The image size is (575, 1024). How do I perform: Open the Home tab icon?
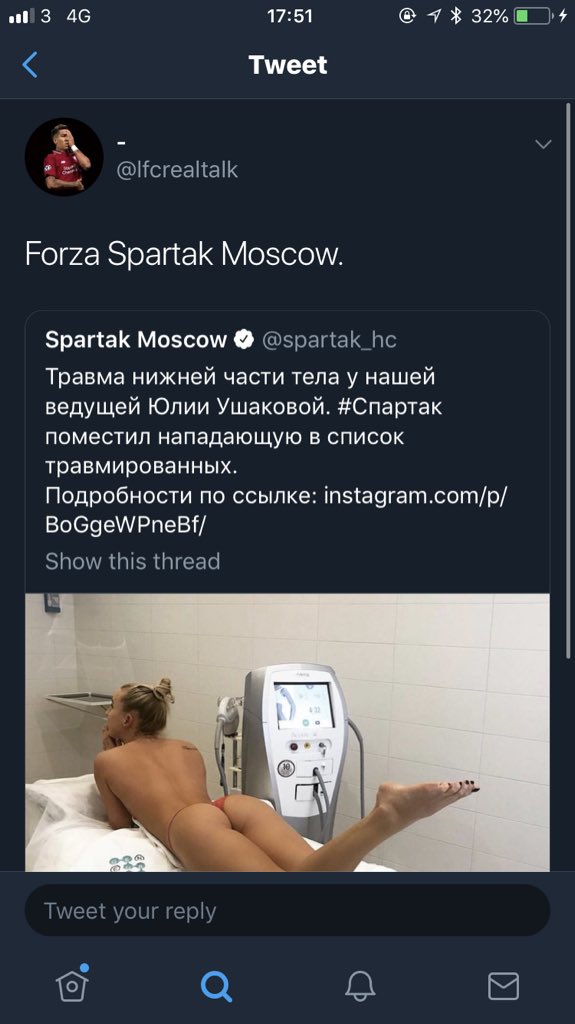[73, 984]
